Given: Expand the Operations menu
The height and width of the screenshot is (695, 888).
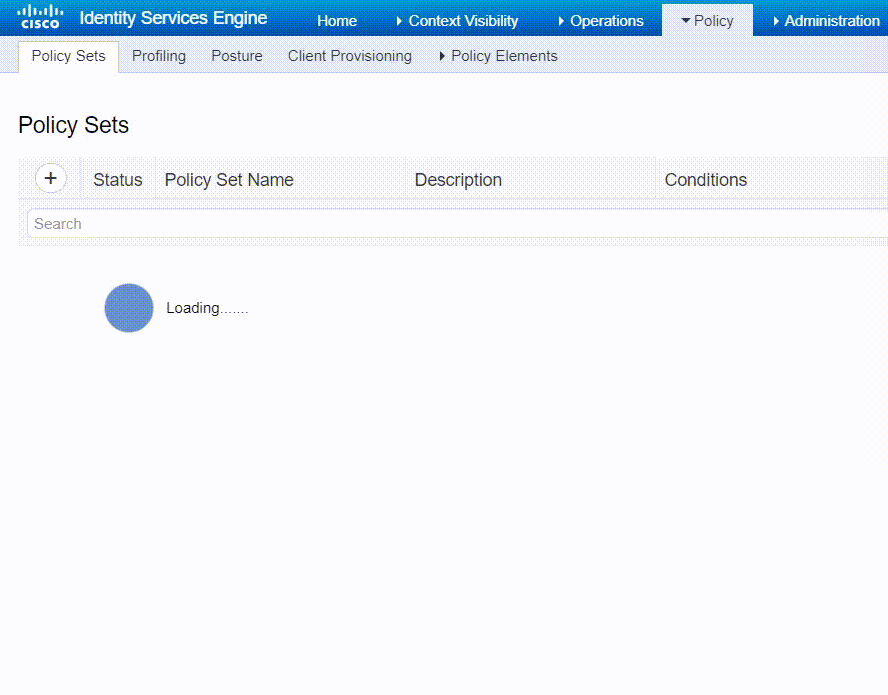Looking at the screenshot, I should point(601,21).
